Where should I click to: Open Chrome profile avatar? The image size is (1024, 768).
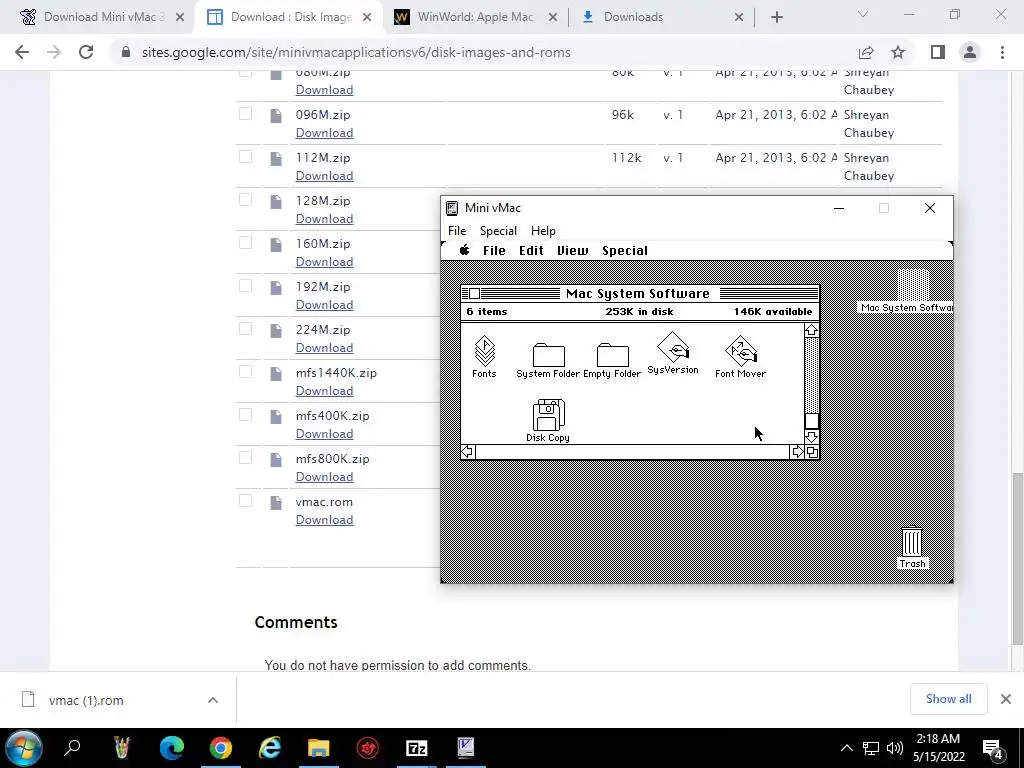(970, 52)
